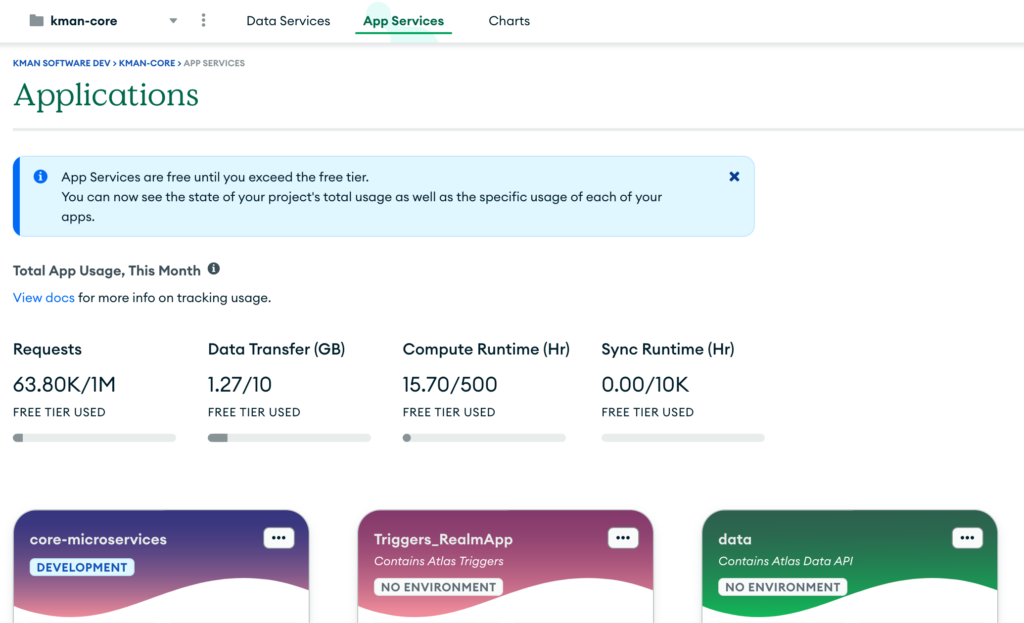
Task: Open the project dropdown arrow
Action: tap(173, 21)
